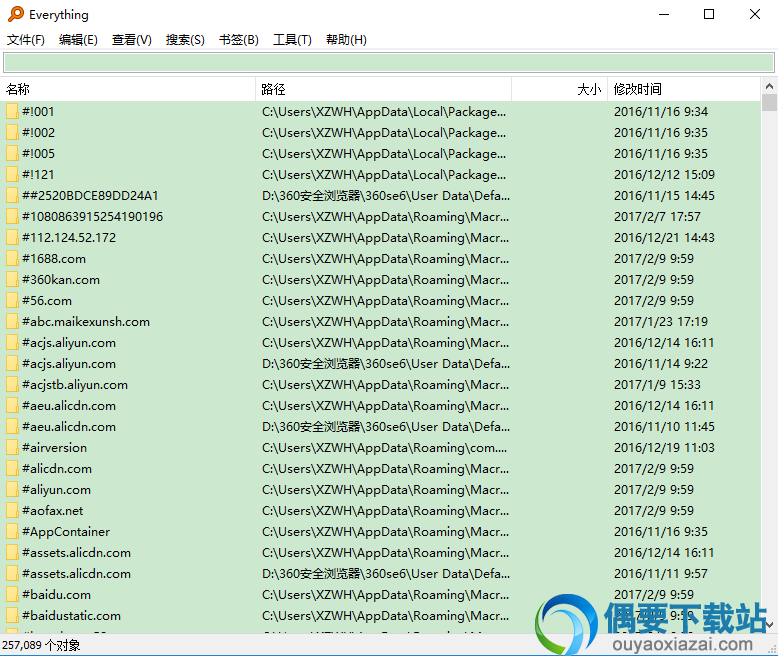Viewport: 778px width, 656px height.
Task: Click folder icon of #1080863915254190196
Action: pyautogui.click(x=12, y=216)
